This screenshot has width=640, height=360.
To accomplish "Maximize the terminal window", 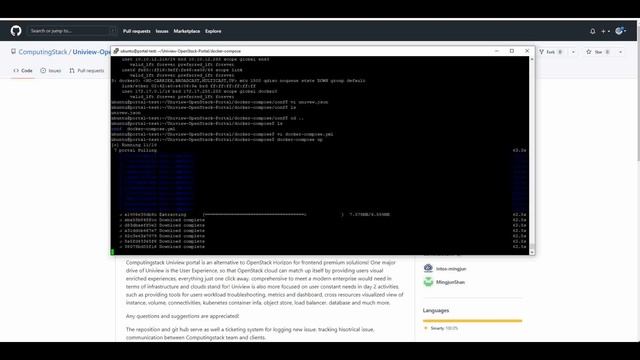I will coord(512,51).
